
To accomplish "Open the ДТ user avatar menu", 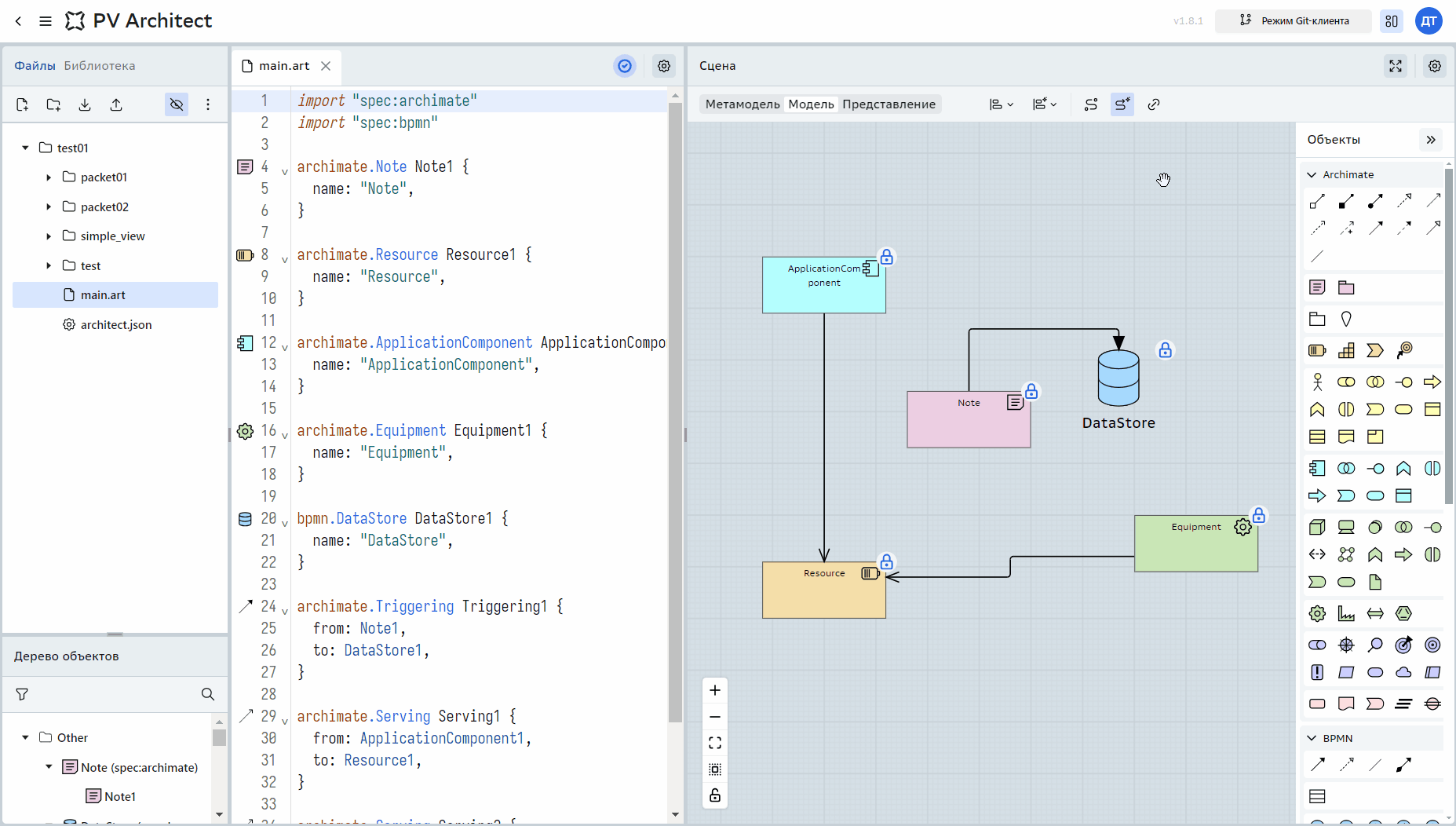I will click(x=1429, y=21).
